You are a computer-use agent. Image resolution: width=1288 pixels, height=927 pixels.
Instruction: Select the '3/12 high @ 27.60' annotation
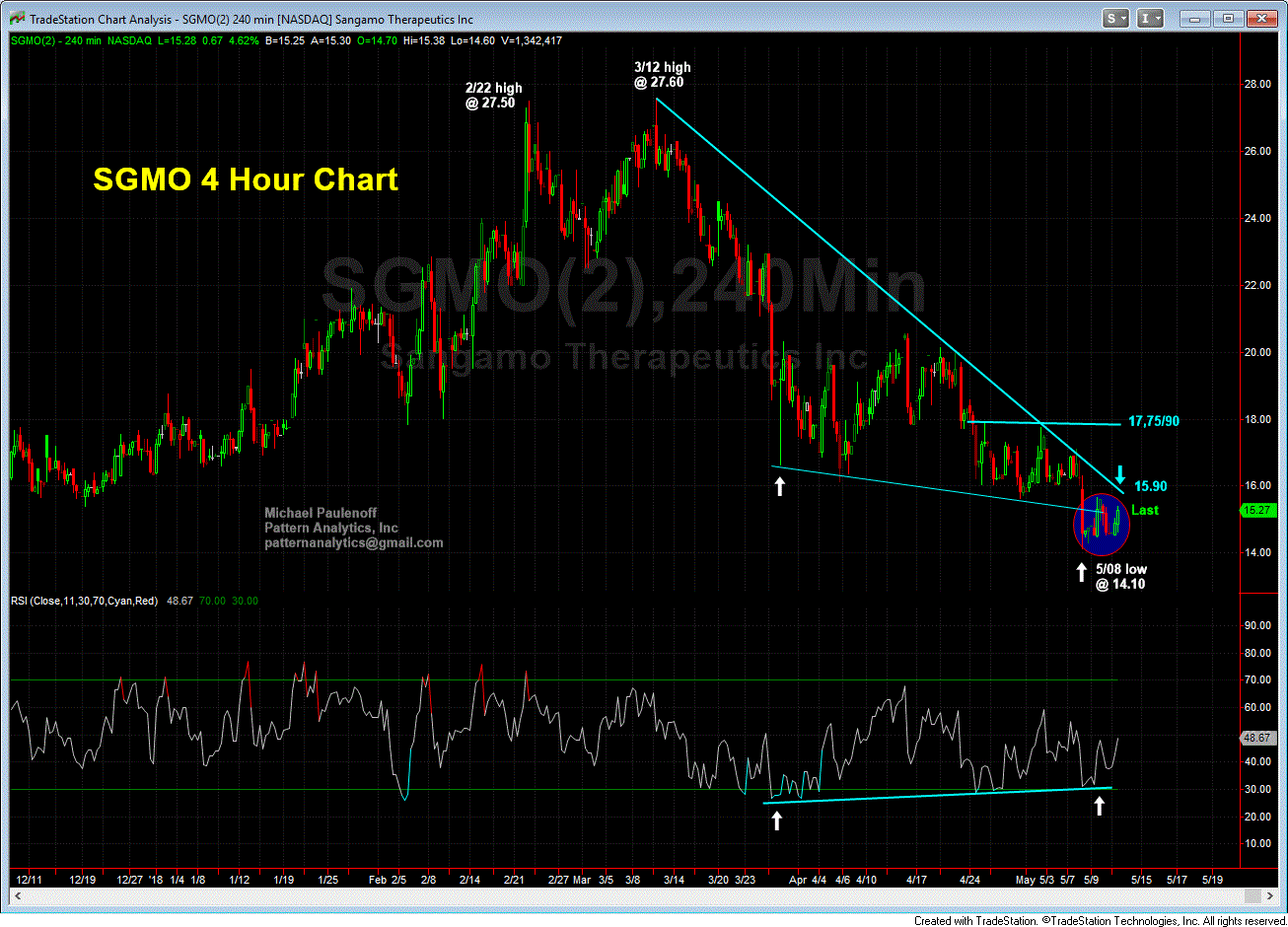tap(662, 75)
